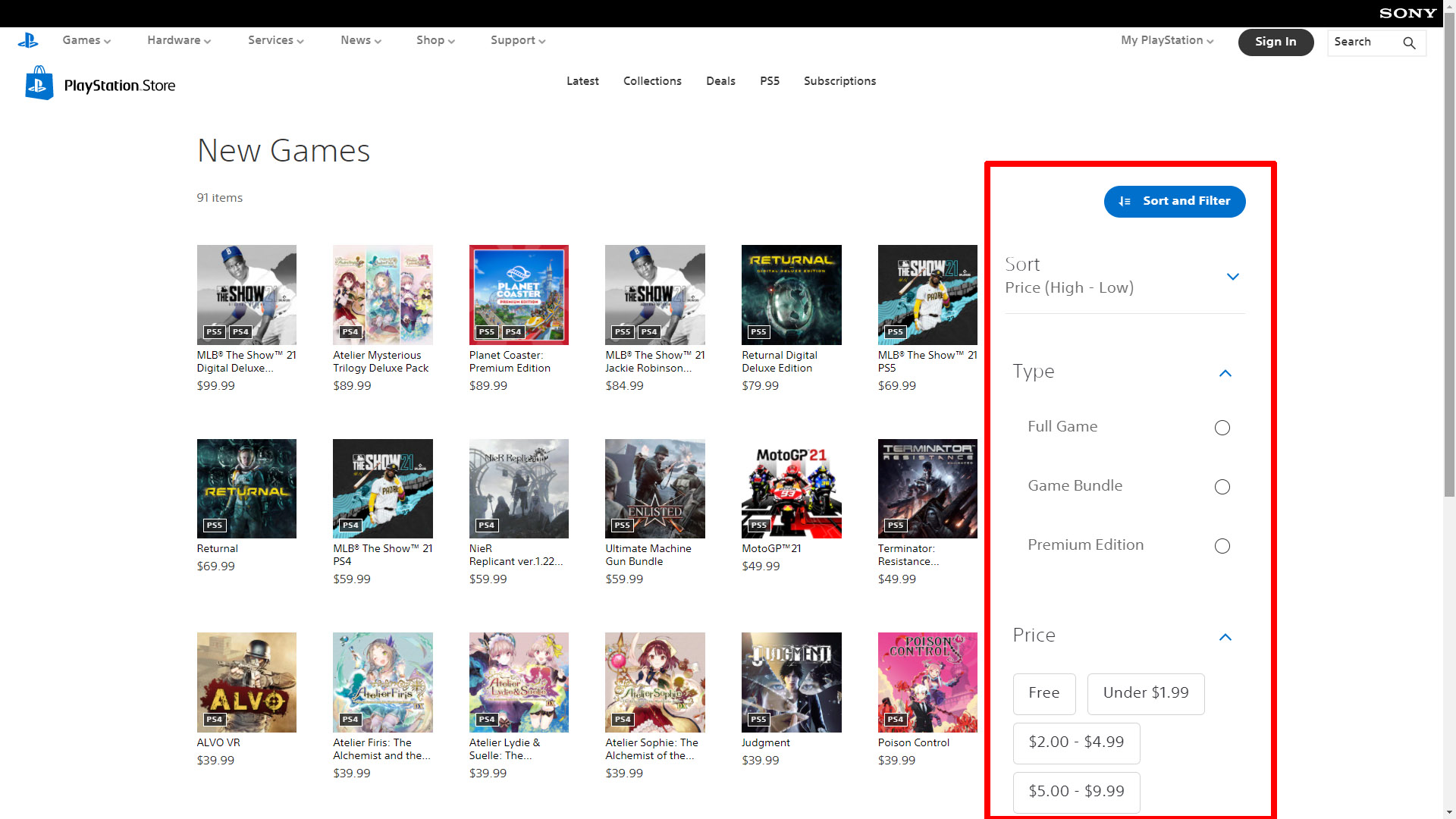
Task: Select the Full Game radio option
Action: pyautogui.click(x=1222, y=427)
